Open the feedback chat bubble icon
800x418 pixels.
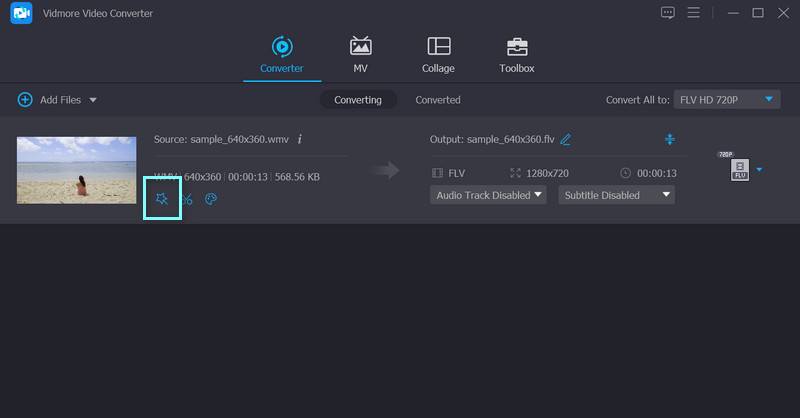coord(668,13)
